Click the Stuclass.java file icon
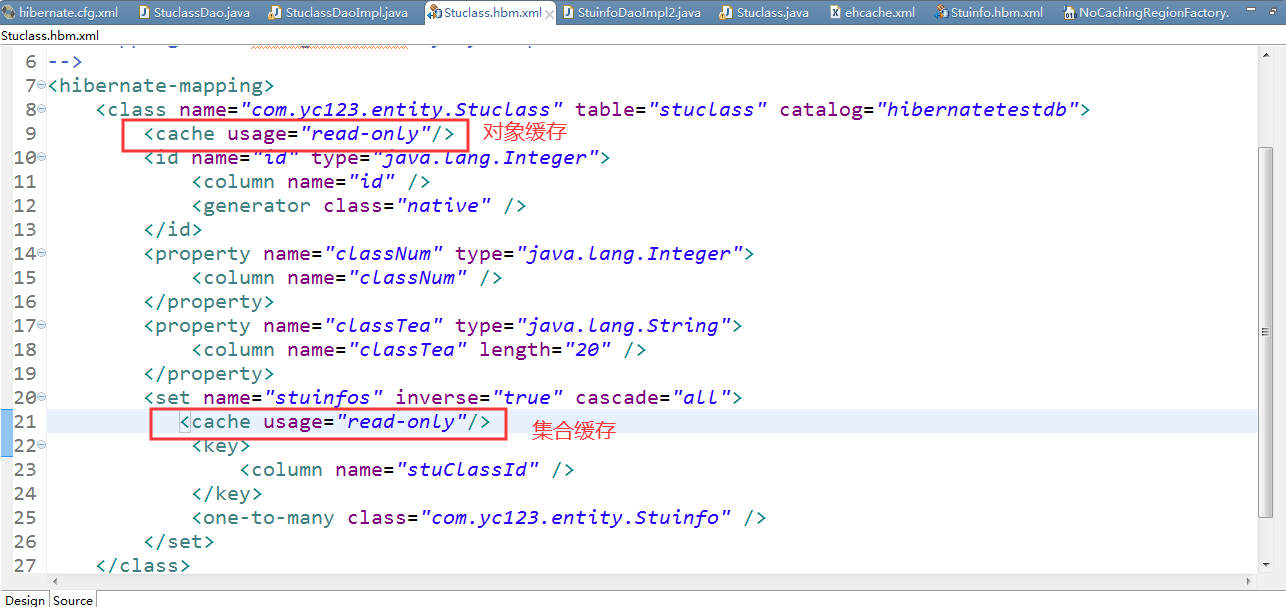1286x607 pixels. [x=726, y=13]
